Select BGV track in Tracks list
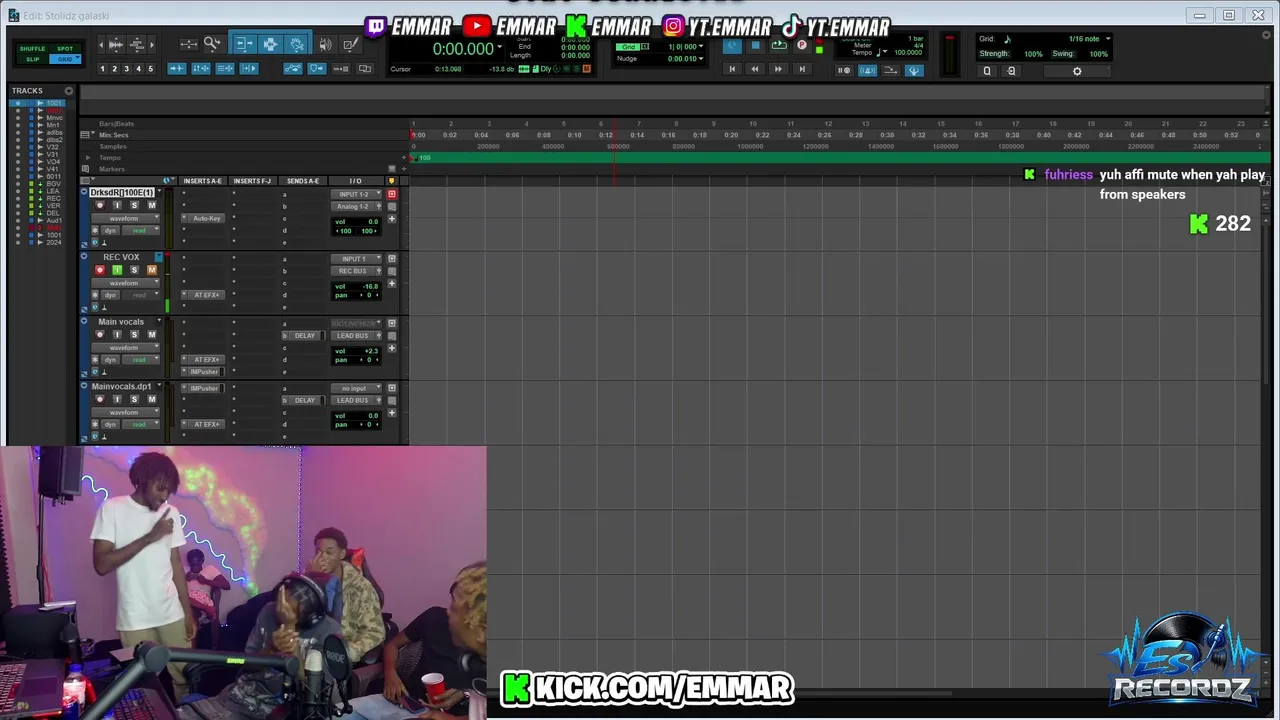This screenshot has width=1280, height=720. pos(54,184)
